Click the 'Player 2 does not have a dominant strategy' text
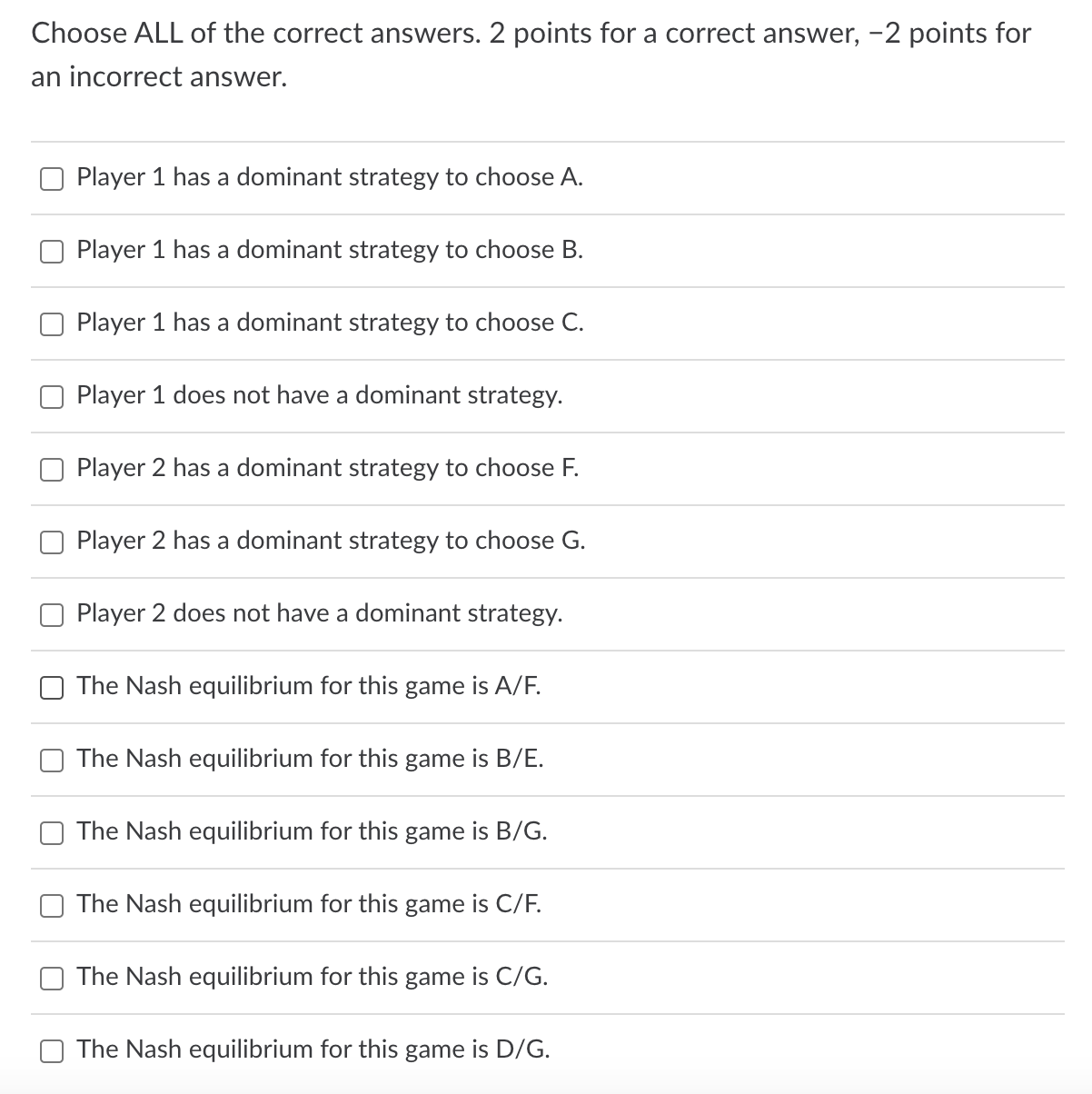 pos(320,614)
